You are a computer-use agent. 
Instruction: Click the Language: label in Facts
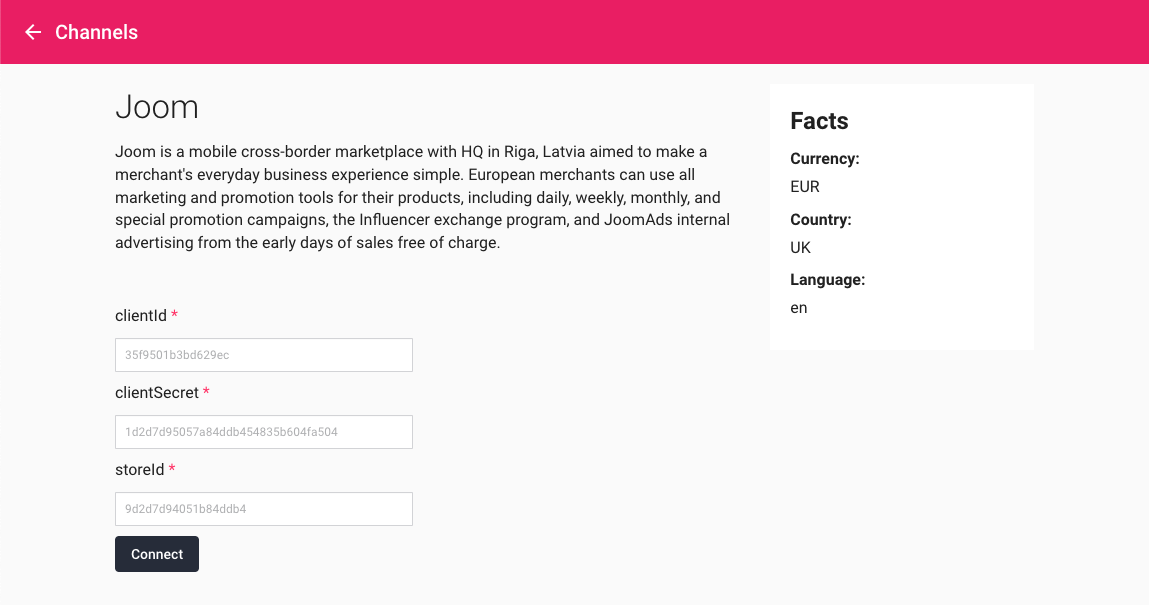click(x=827, y=280)
